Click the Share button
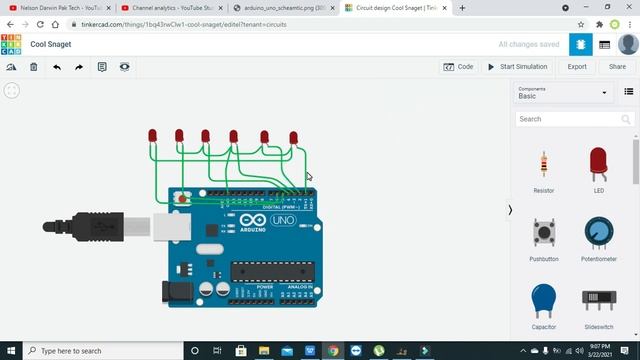 click(x=617, y=67)
